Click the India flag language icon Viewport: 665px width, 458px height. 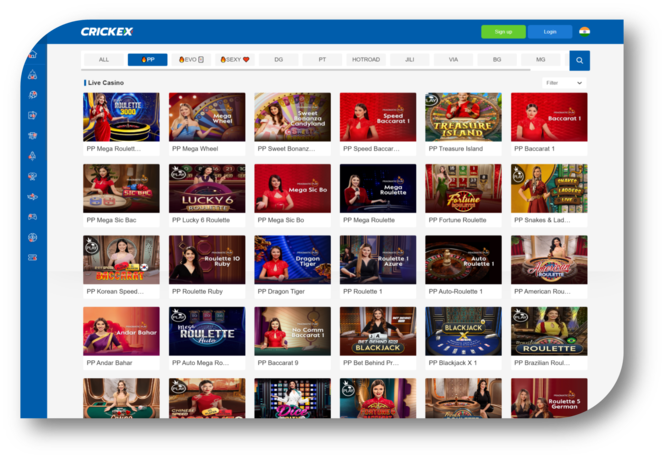pos(584,31)
